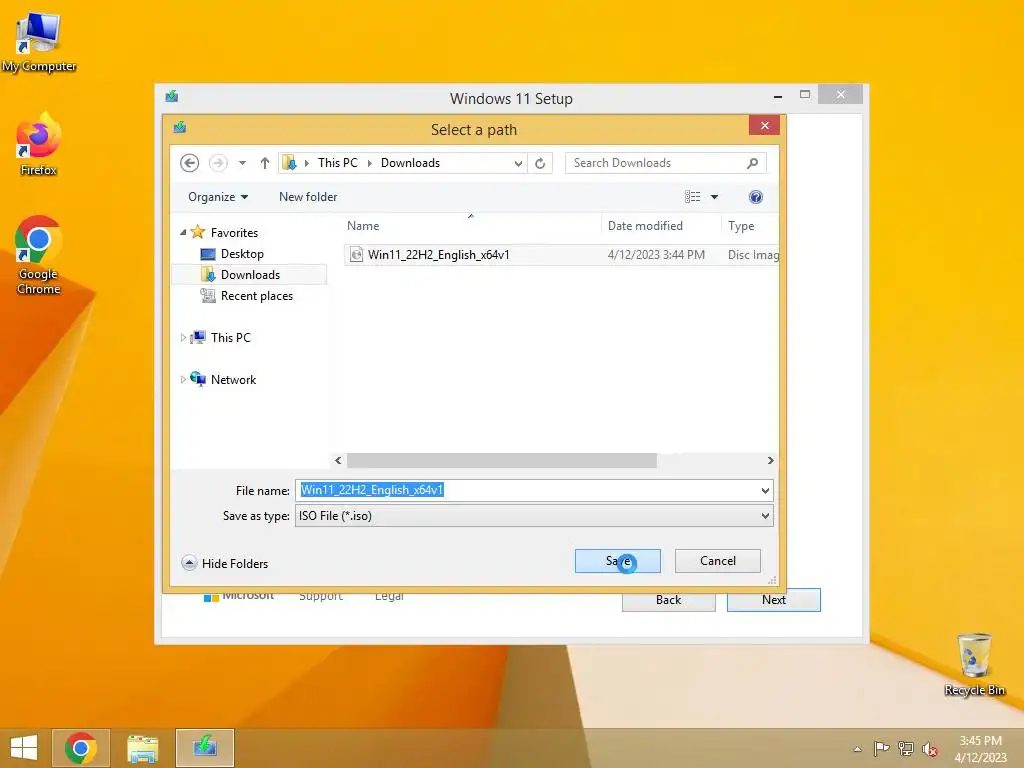
Task: Click the horizontal scrollbar thumb
Action: [x=502, y=460]
